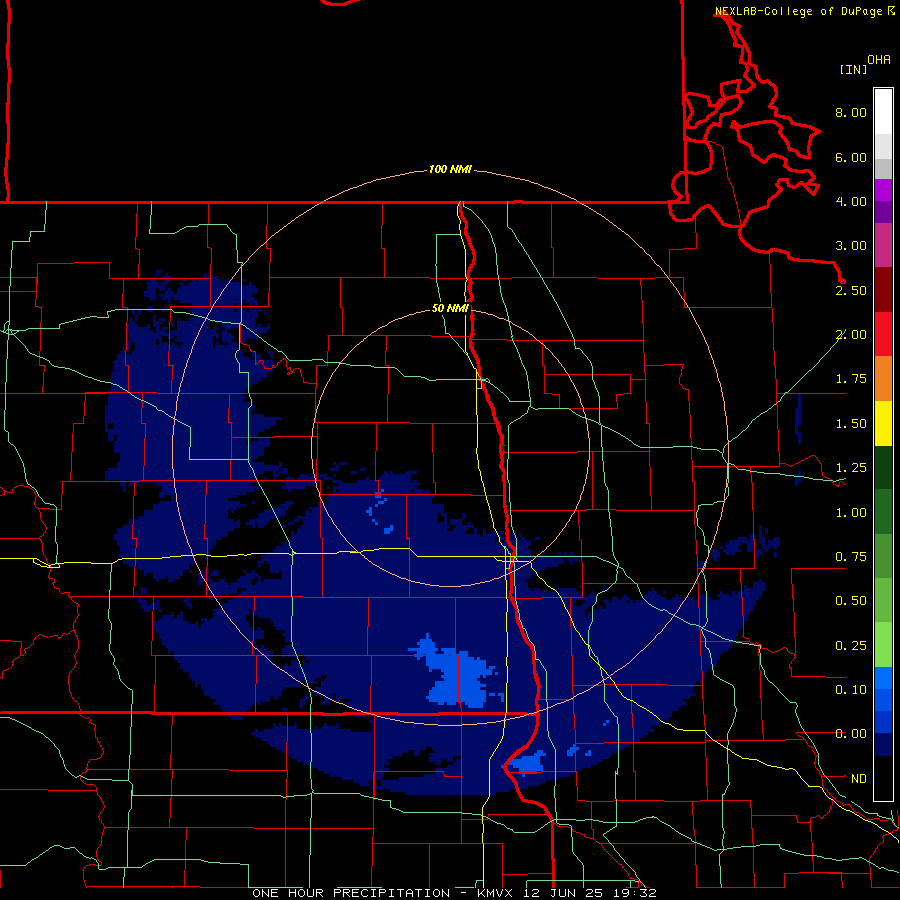Click the KMVX 12 JUN 25 19:32 timestamp
This screenshot has width=900, height=900.
[567, 893]
